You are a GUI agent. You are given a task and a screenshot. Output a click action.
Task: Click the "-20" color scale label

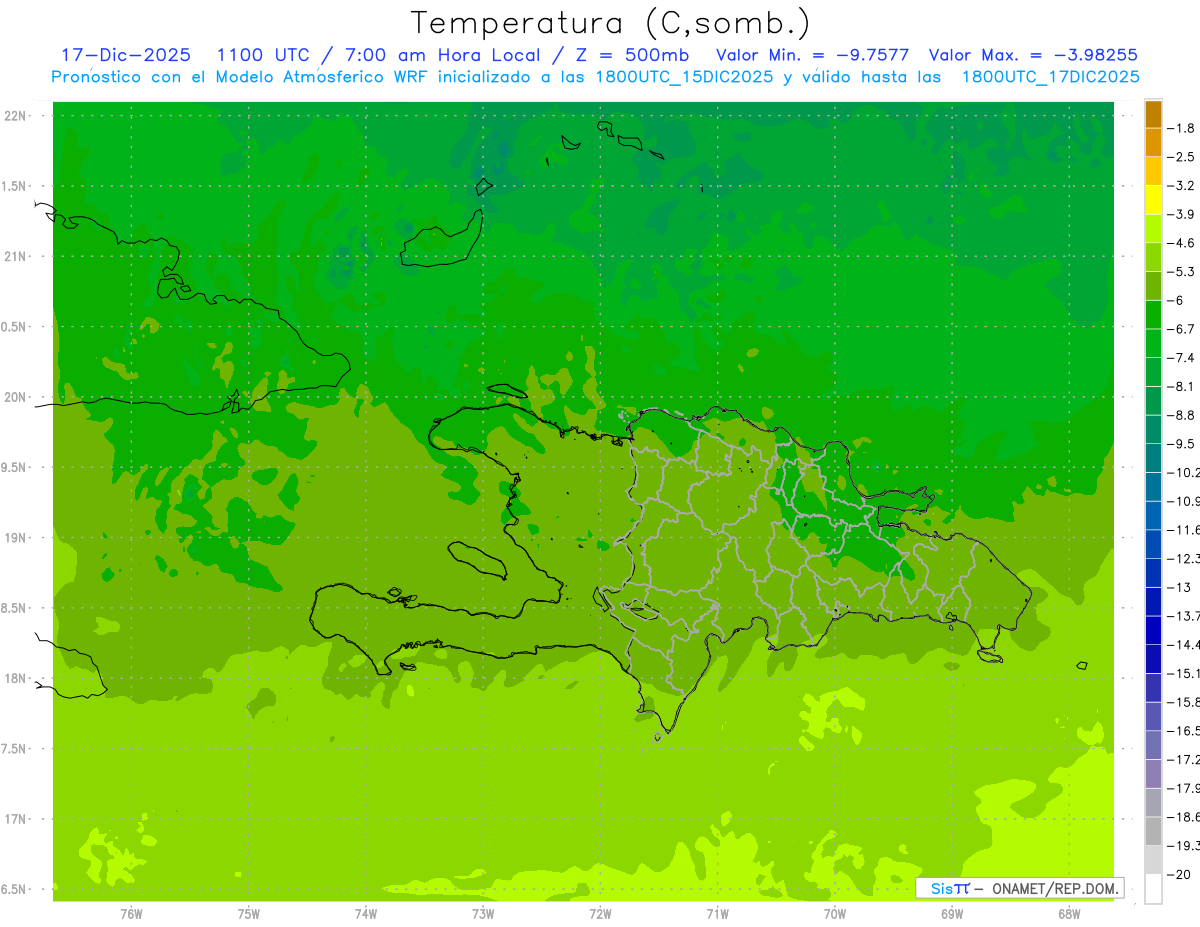(1180, 875)
